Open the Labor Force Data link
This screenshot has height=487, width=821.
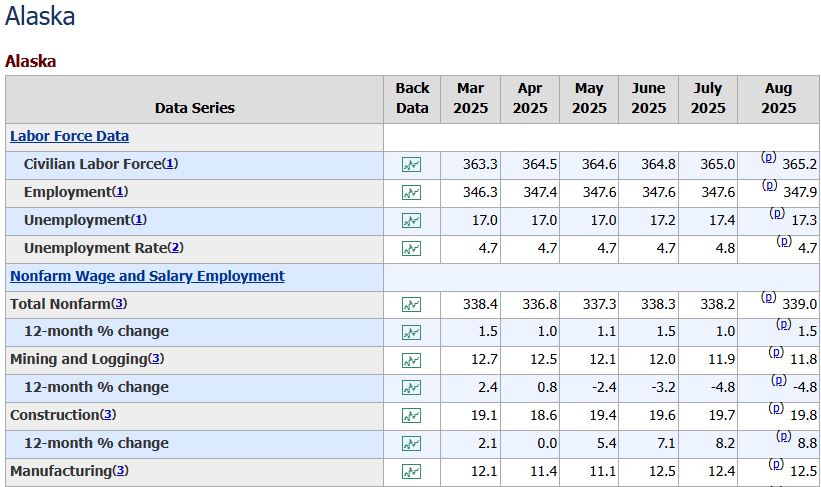(69, 136)
